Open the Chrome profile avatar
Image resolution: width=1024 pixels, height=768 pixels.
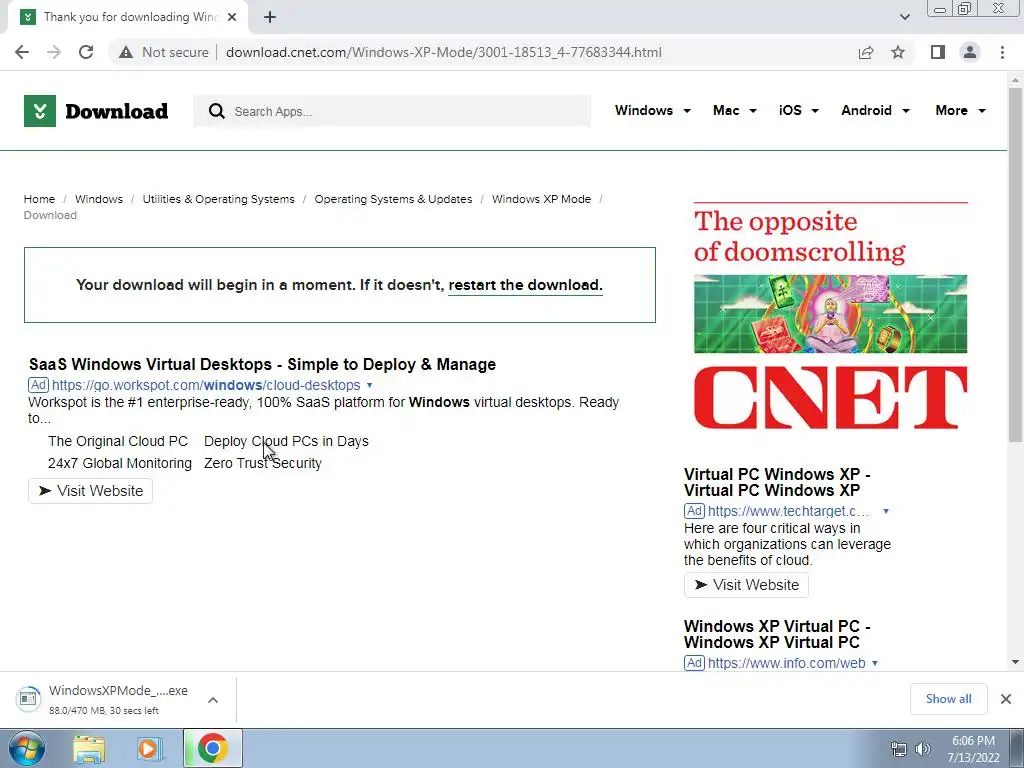tap(970, 52)
